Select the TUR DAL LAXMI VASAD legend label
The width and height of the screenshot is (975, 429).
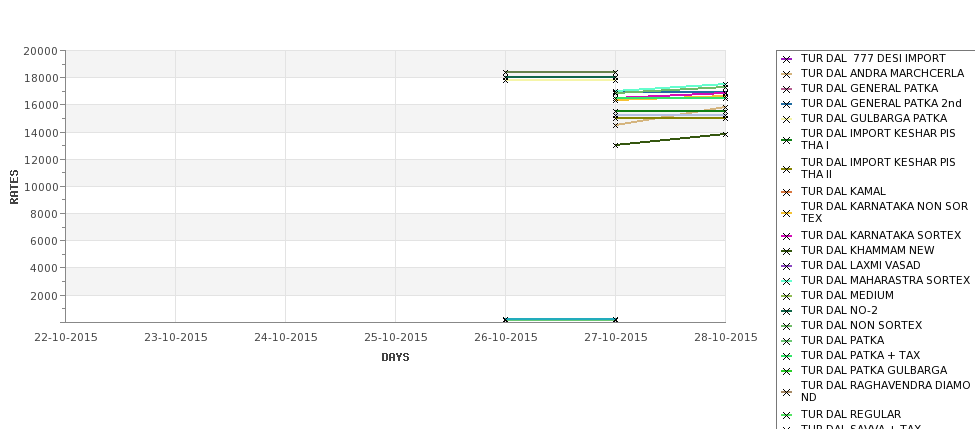click(x=861, y=265)
